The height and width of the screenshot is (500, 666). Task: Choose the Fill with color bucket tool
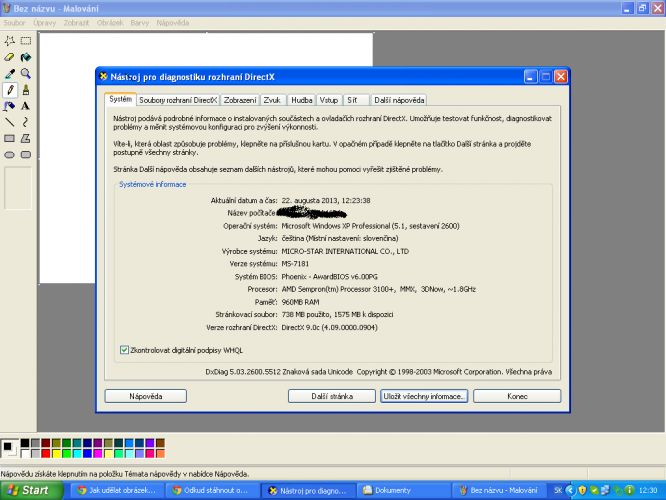[x=26, y=57]
